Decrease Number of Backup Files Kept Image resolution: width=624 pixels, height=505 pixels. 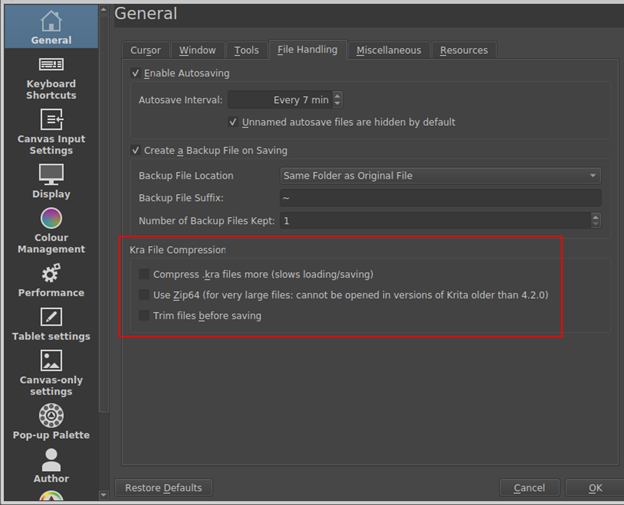[x=595, y=224]
